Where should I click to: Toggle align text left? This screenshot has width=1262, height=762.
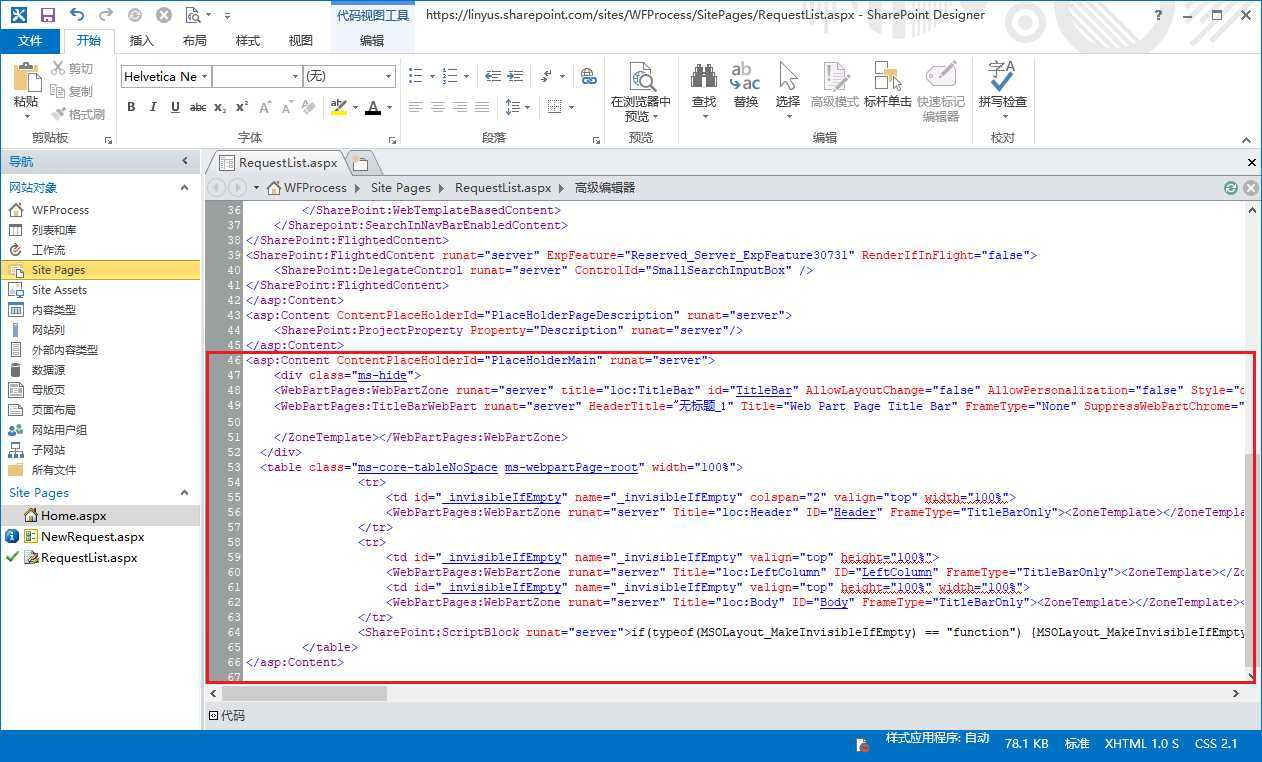(x=415, y=107)
